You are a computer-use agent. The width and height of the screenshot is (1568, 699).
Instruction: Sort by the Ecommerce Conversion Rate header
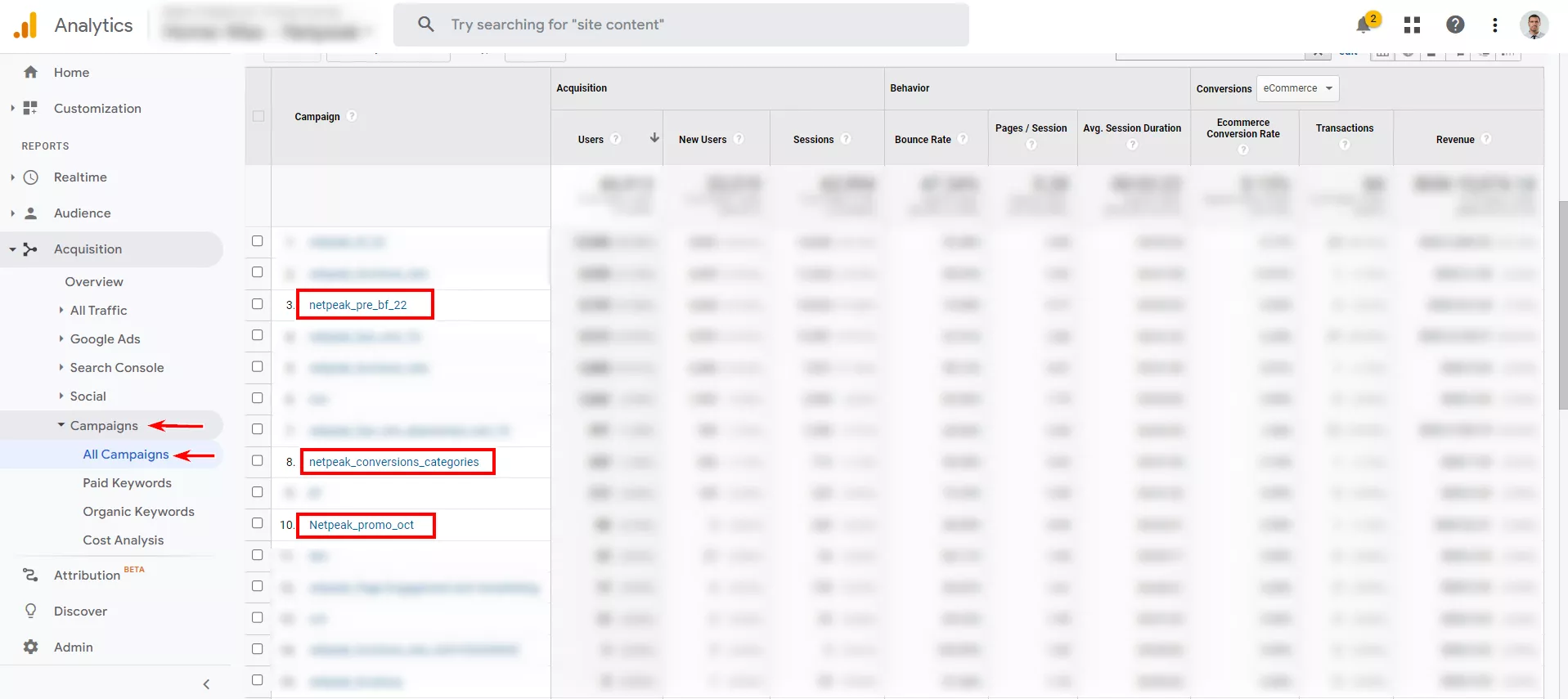[x=1243, y=128]
